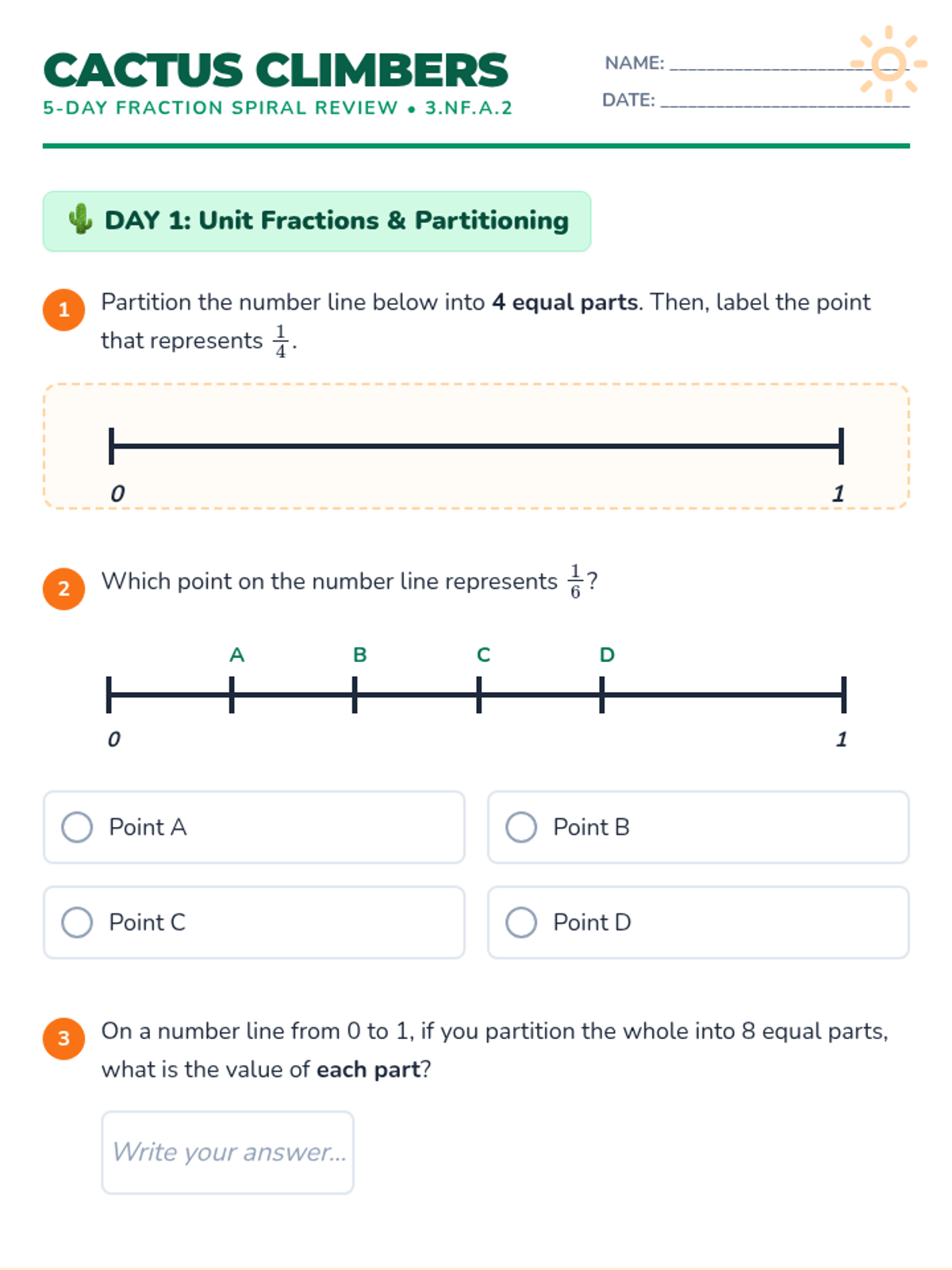Click the cactus icon beside DAY 1

pyautogui.click(x=80, y=219)
